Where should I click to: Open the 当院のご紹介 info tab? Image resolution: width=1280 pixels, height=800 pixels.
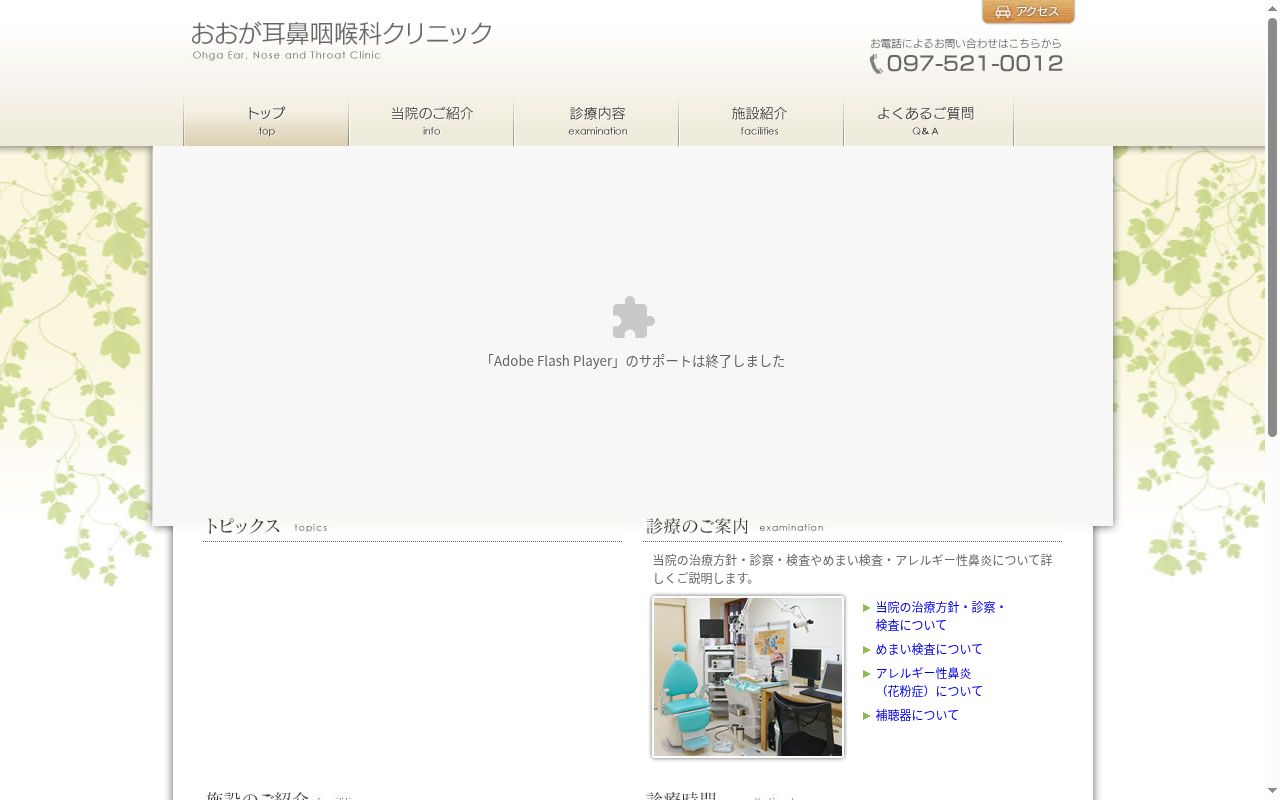[x=431, y=121]
